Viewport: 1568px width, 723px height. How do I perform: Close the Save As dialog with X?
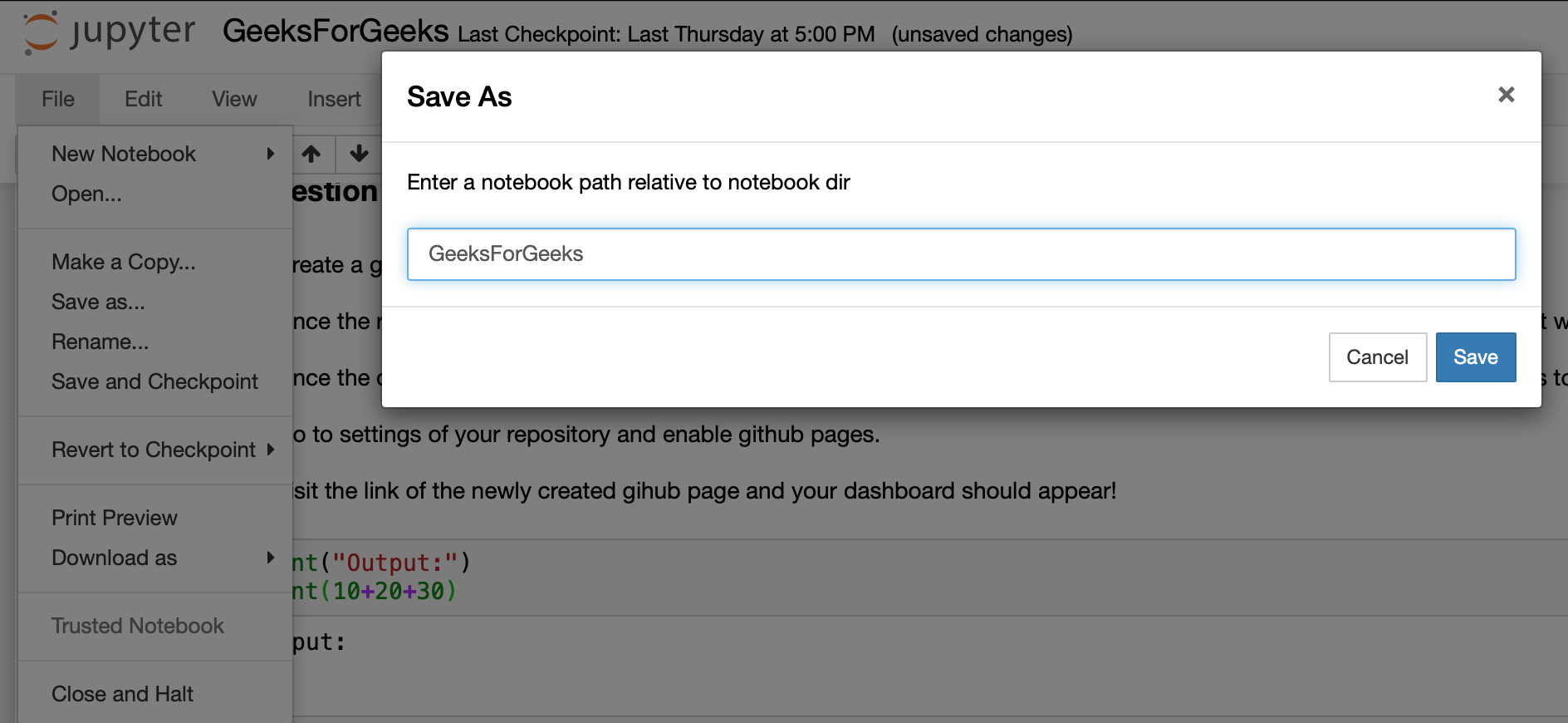point(1506,95)
